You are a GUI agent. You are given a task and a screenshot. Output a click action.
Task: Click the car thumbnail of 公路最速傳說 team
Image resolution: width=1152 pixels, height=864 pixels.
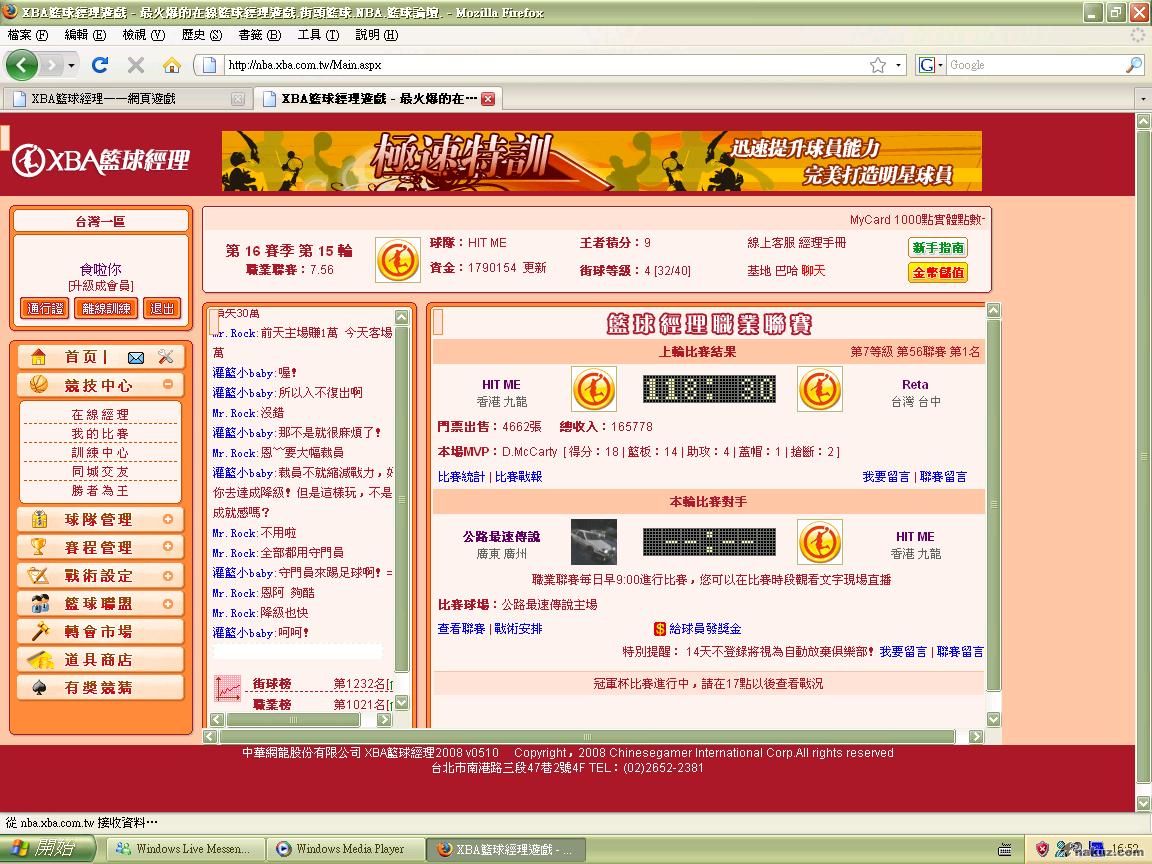(x=594, y=542)
